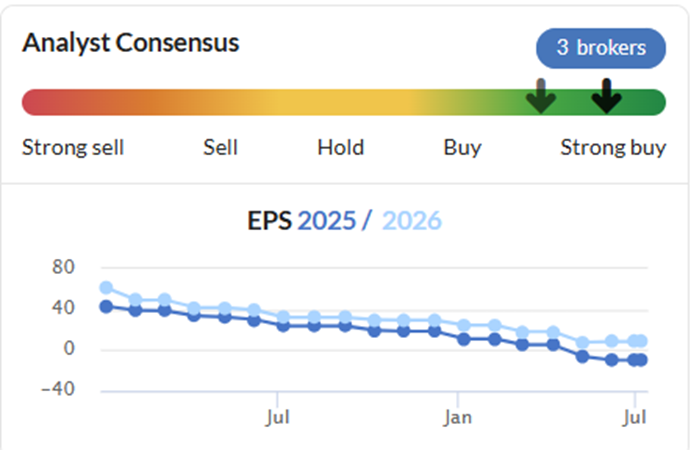The width and height of the screenshot is (691, 450).
Task: Click the 2025 data point above Jan
Action: pyautogui.click(x=464, y=339)
